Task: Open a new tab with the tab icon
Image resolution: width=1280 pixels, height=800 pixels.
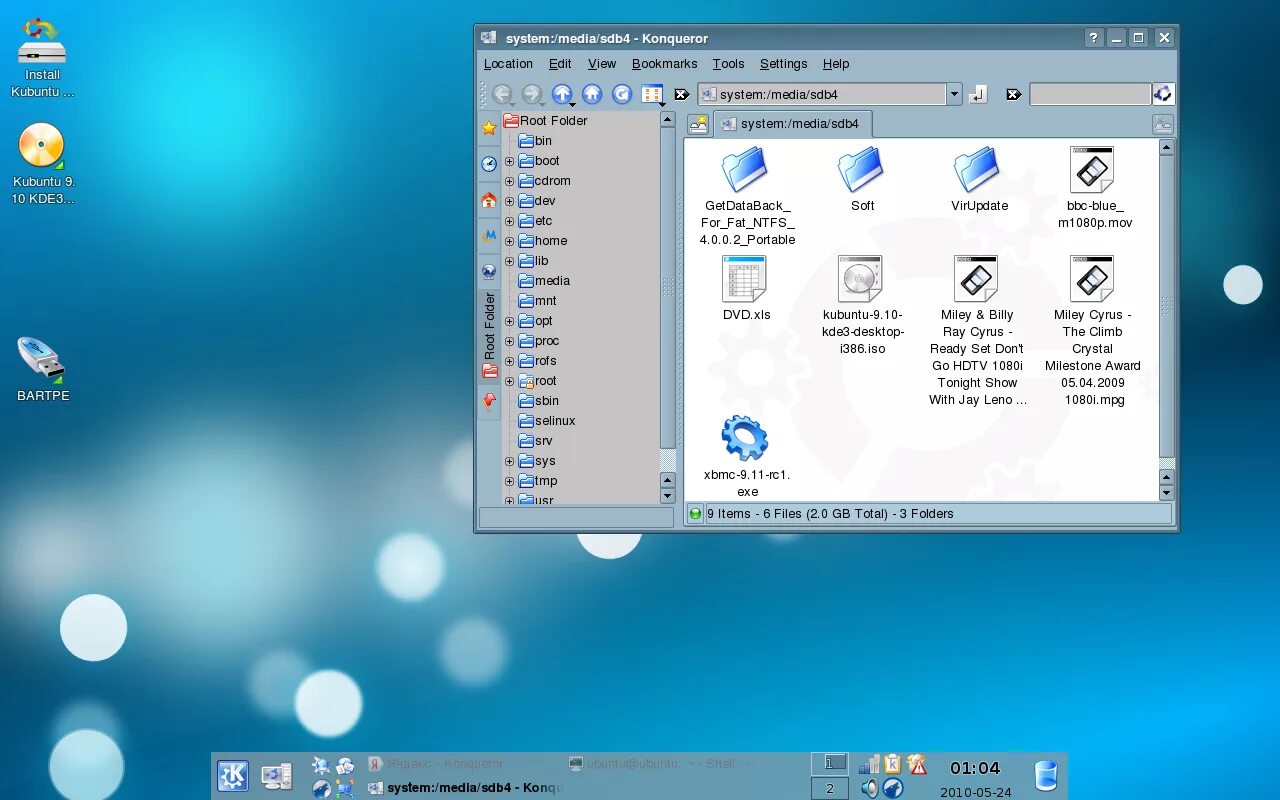Action: [x=698, y=124]
